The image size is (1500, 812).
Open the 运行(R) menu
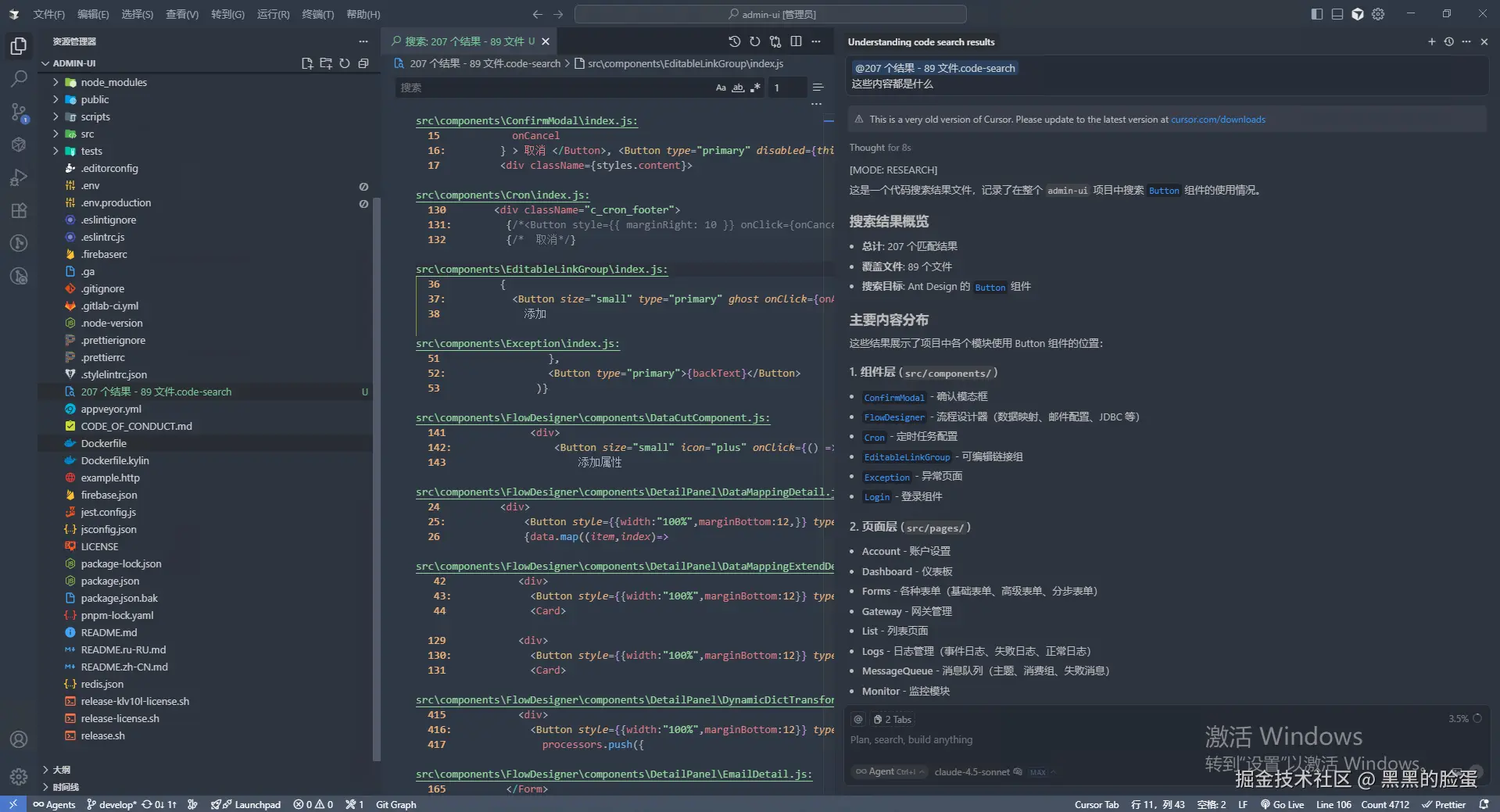tap(273, 14)
